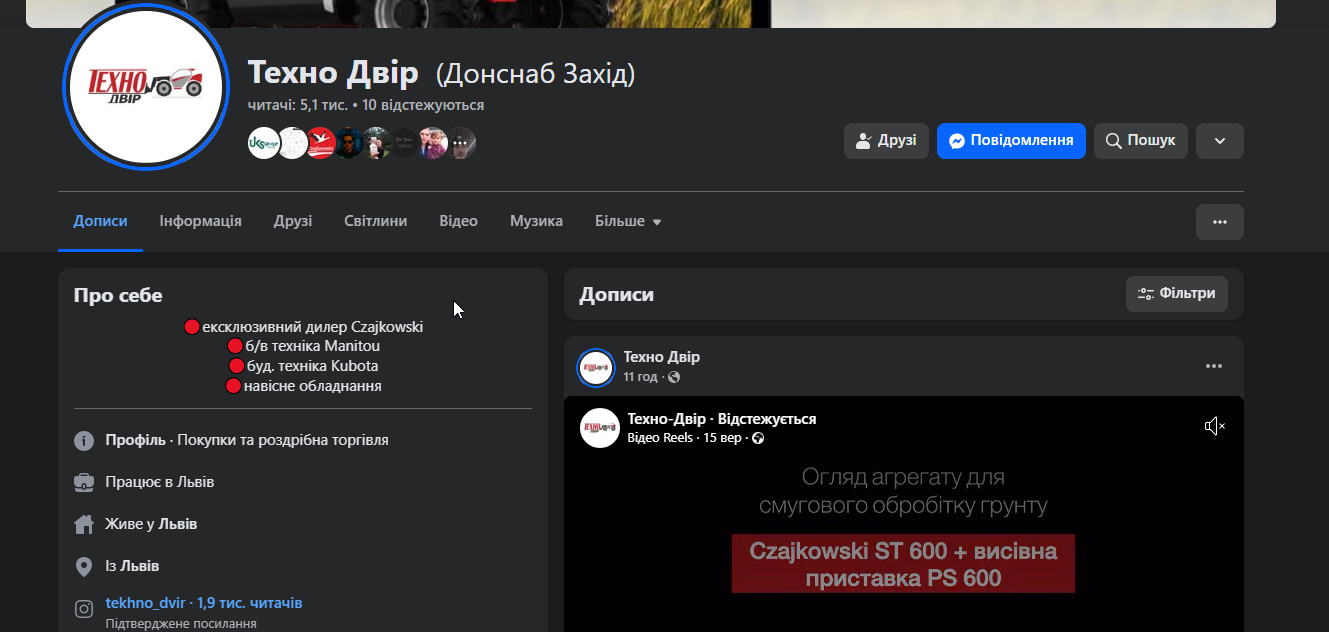Open the Відео tab
This screenshot has height=632, width=1329.
point(458,221)
